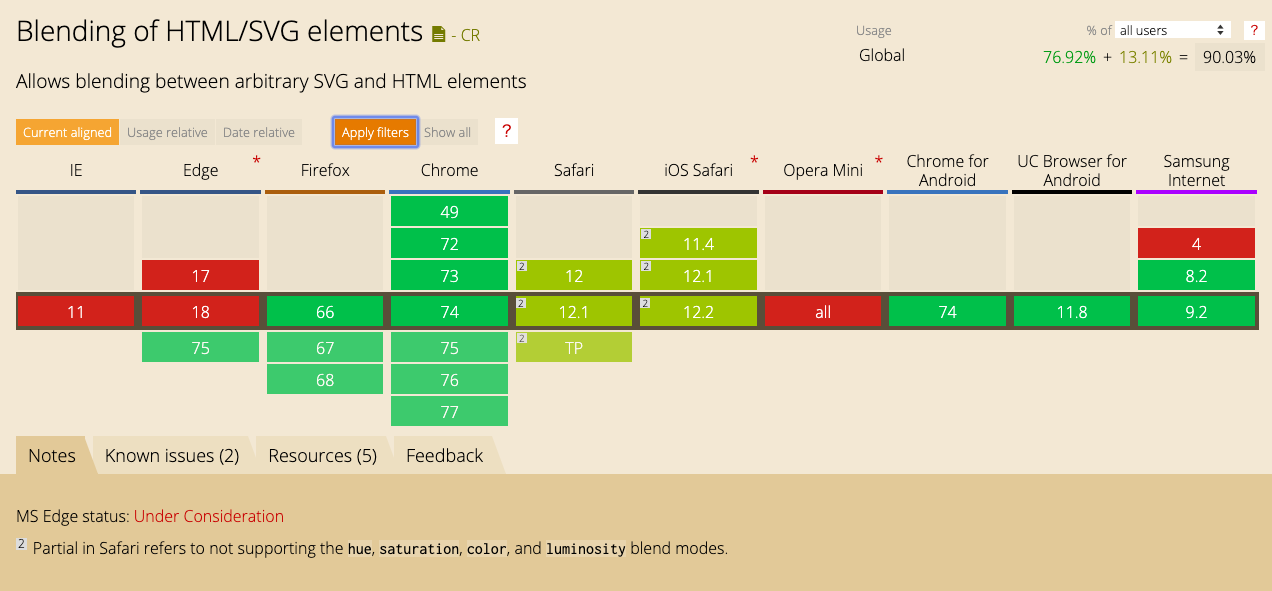Click the asterisk next to Opera Mini
The height and width of the screenshot is (591, 1272).
tap(878, 161)
